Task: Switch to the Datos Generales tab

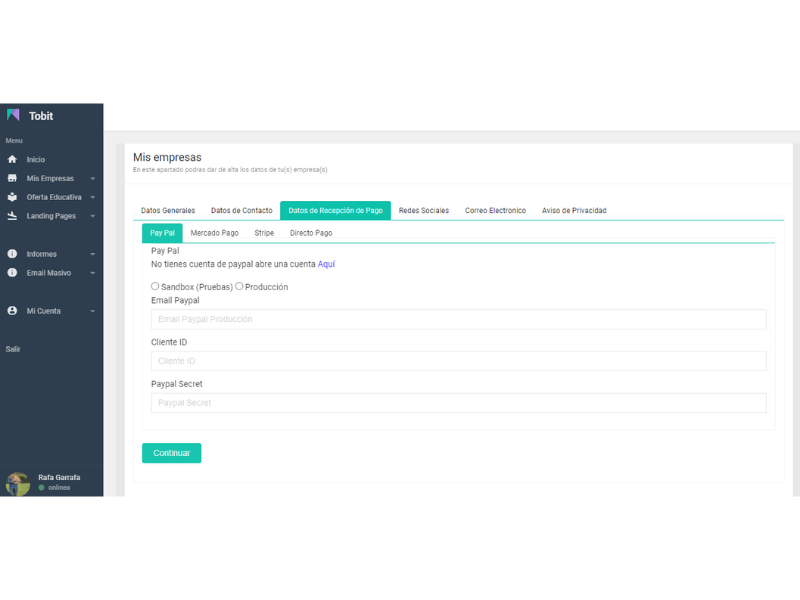Action: (x=168, y=211)
